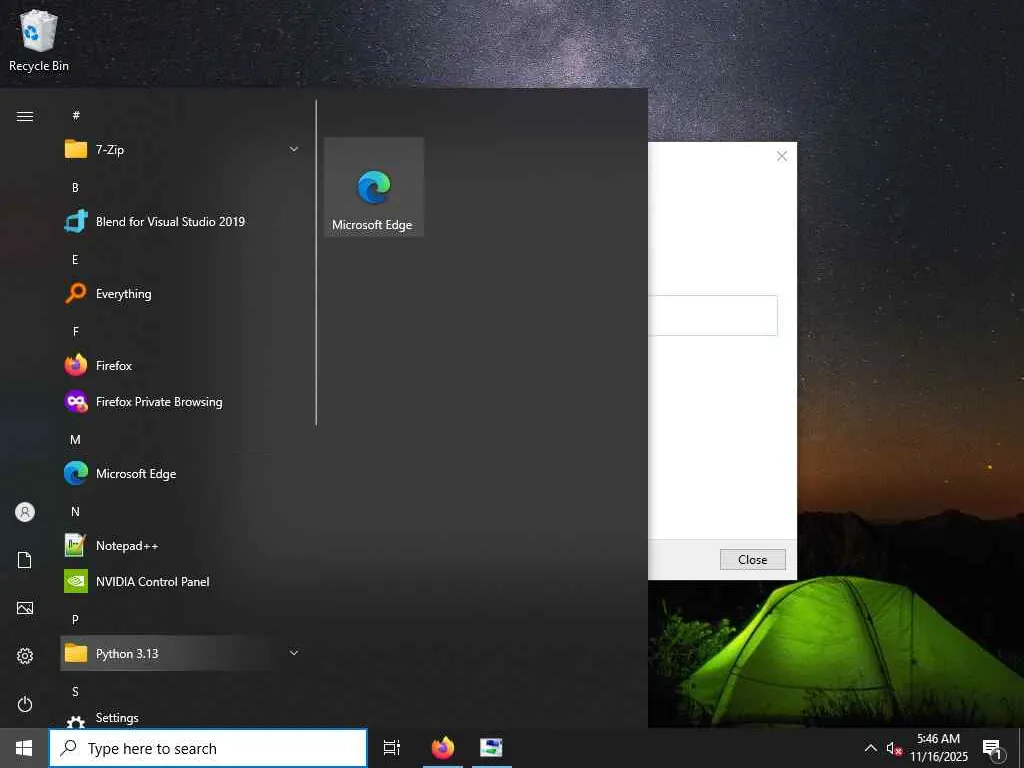Click the Power button icon
Image resolution: width=1024 pixels, height=768 pixels.
pos(25,704)
